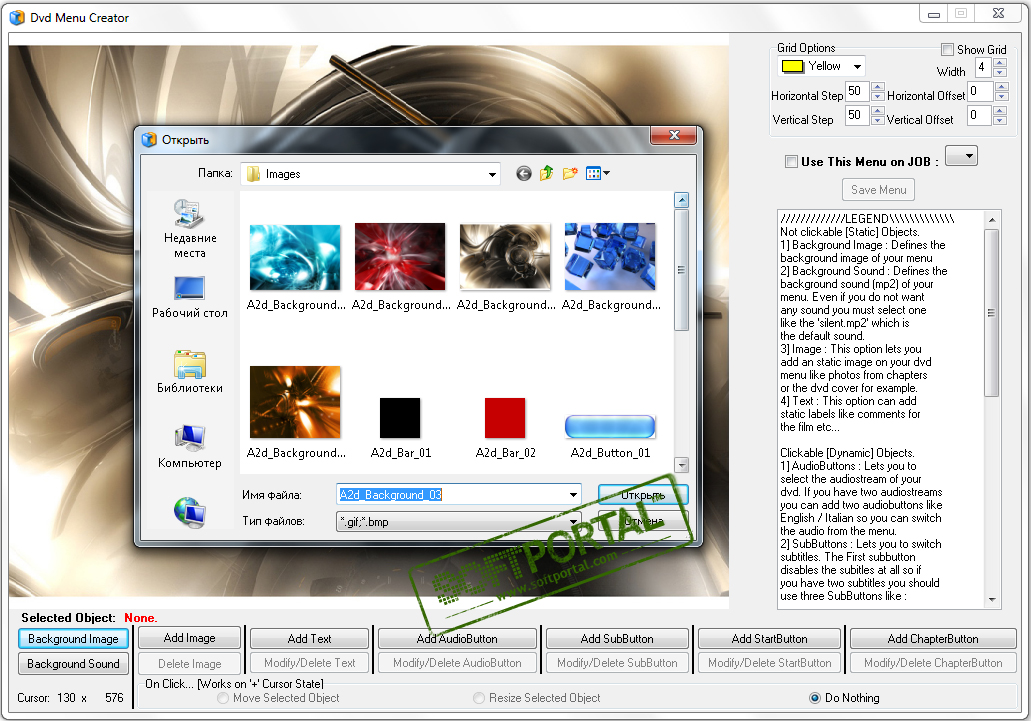Select the orange A2d_Background thumbnail
Screen dimensions: 1031x721
coord(295,402)
